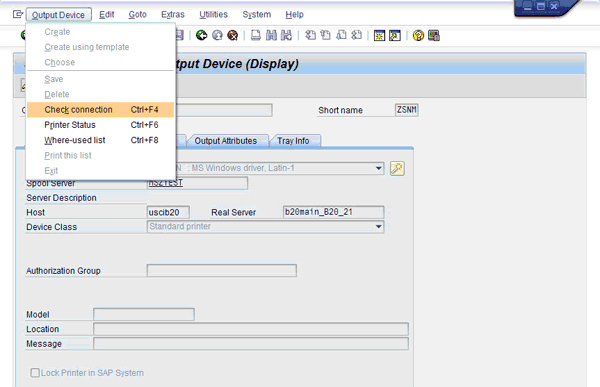Click the Host field uscib20
The height and width of the screenshot is (387, 600).
pyautogui.click(x=168, y=212)
